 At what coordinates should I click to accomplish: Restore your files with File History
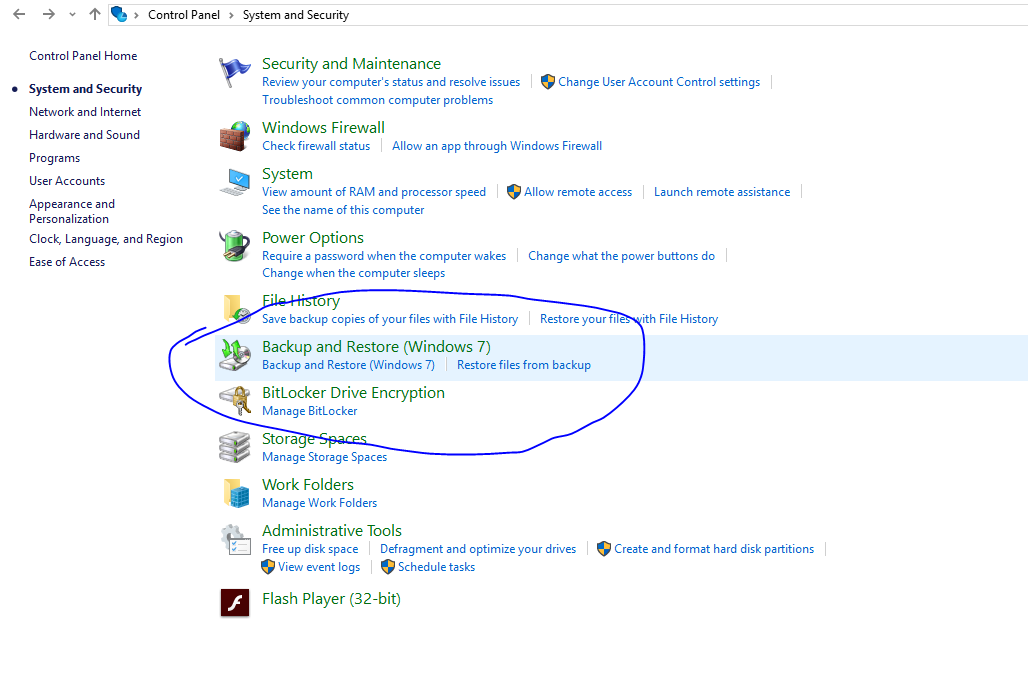click(x=629, y=319)
